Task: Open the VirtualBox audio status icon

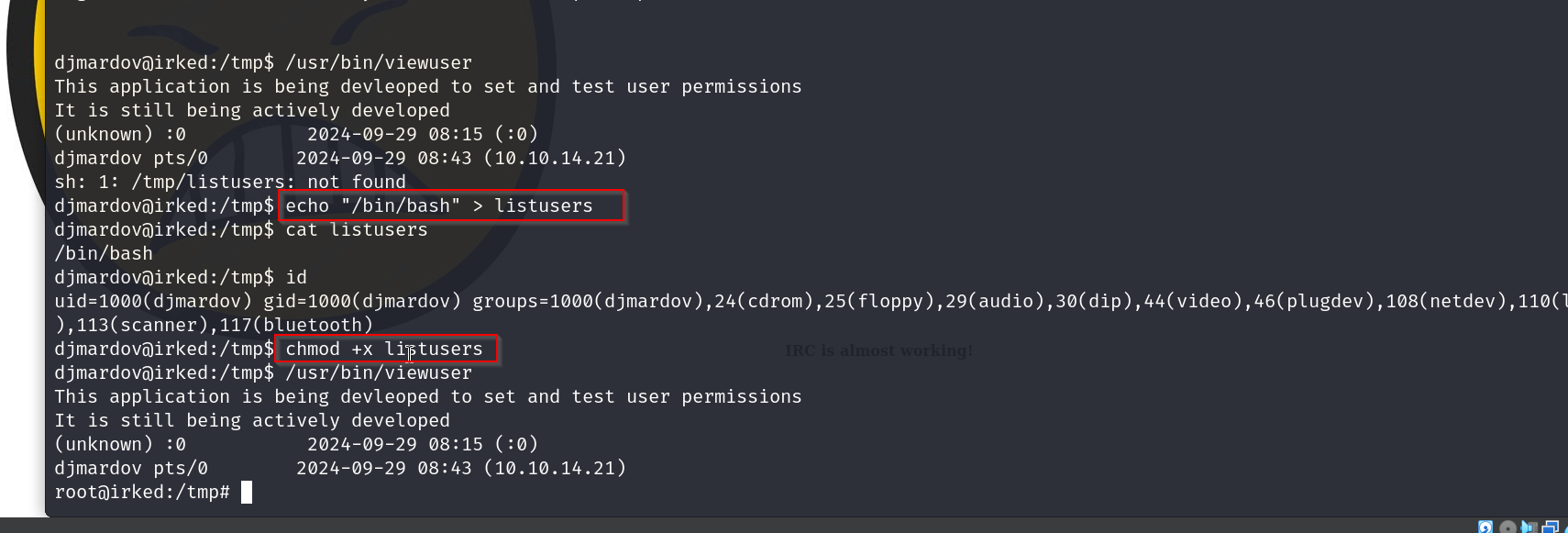Action: tap(1529, 527)
